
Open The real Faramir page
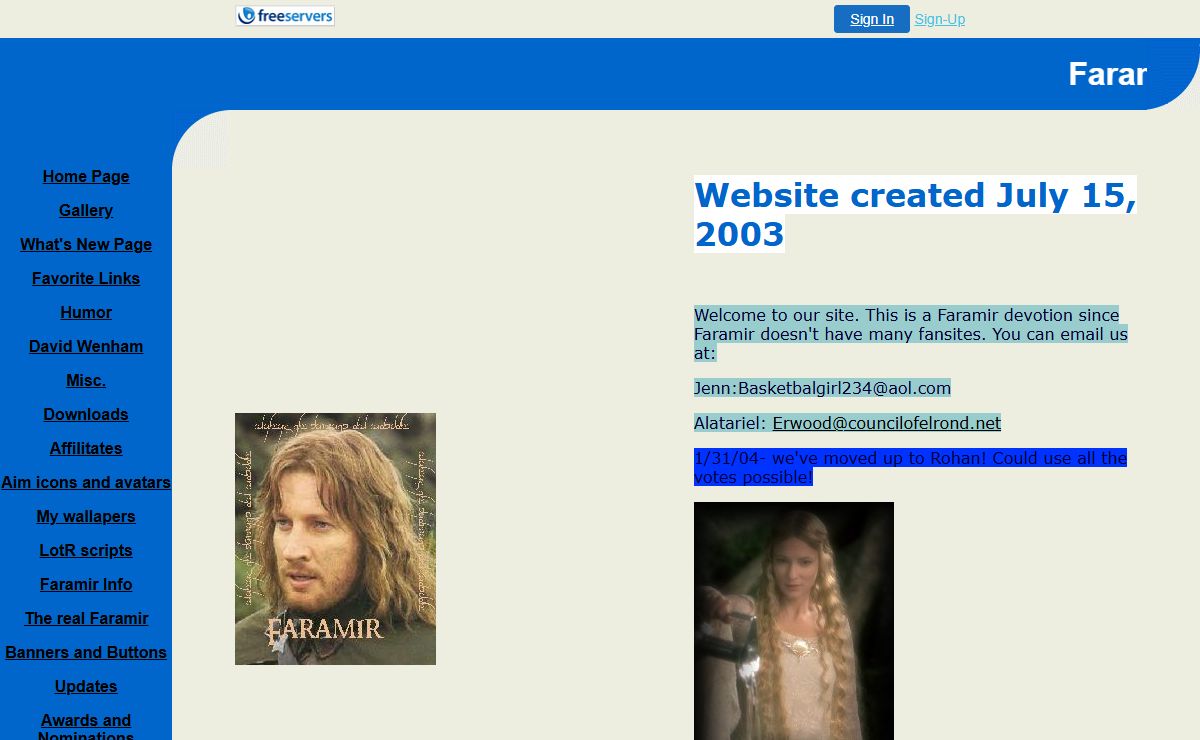(x=86, y=619)
